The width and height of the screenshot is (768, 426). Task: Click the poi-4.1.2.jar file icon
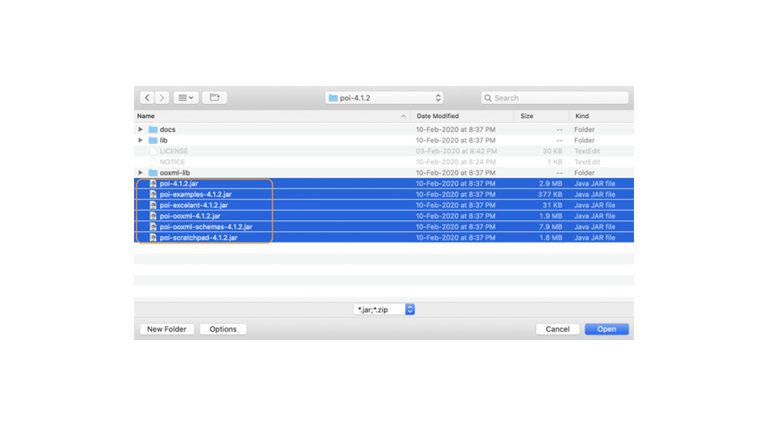pyautogui.click(x=153, y=184)
